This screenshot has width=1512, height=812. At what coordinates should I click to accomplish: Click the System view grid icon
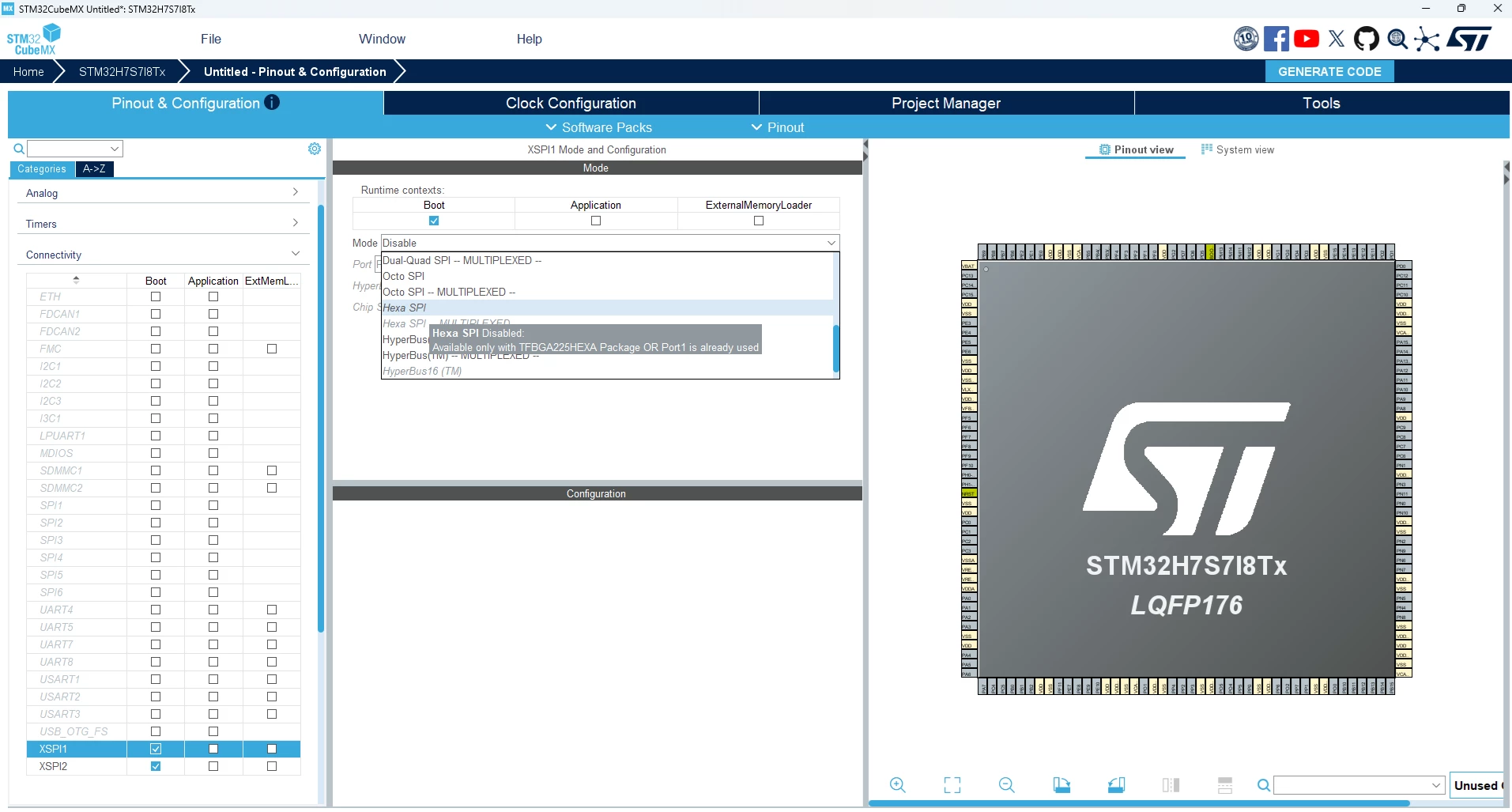(x=1207, y=149)
